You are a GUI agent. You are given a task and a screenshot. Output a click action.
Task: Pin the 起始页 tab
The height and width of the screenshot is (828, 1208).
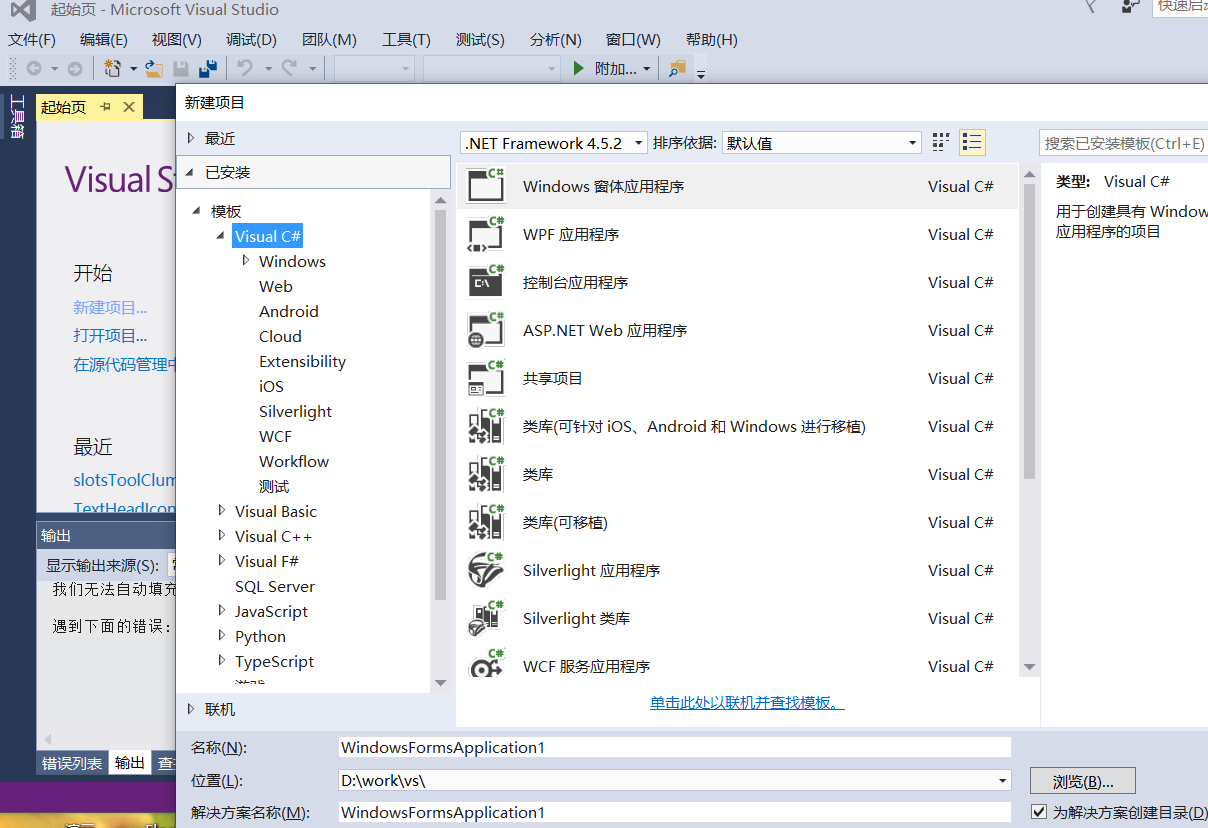pos(105,107)
